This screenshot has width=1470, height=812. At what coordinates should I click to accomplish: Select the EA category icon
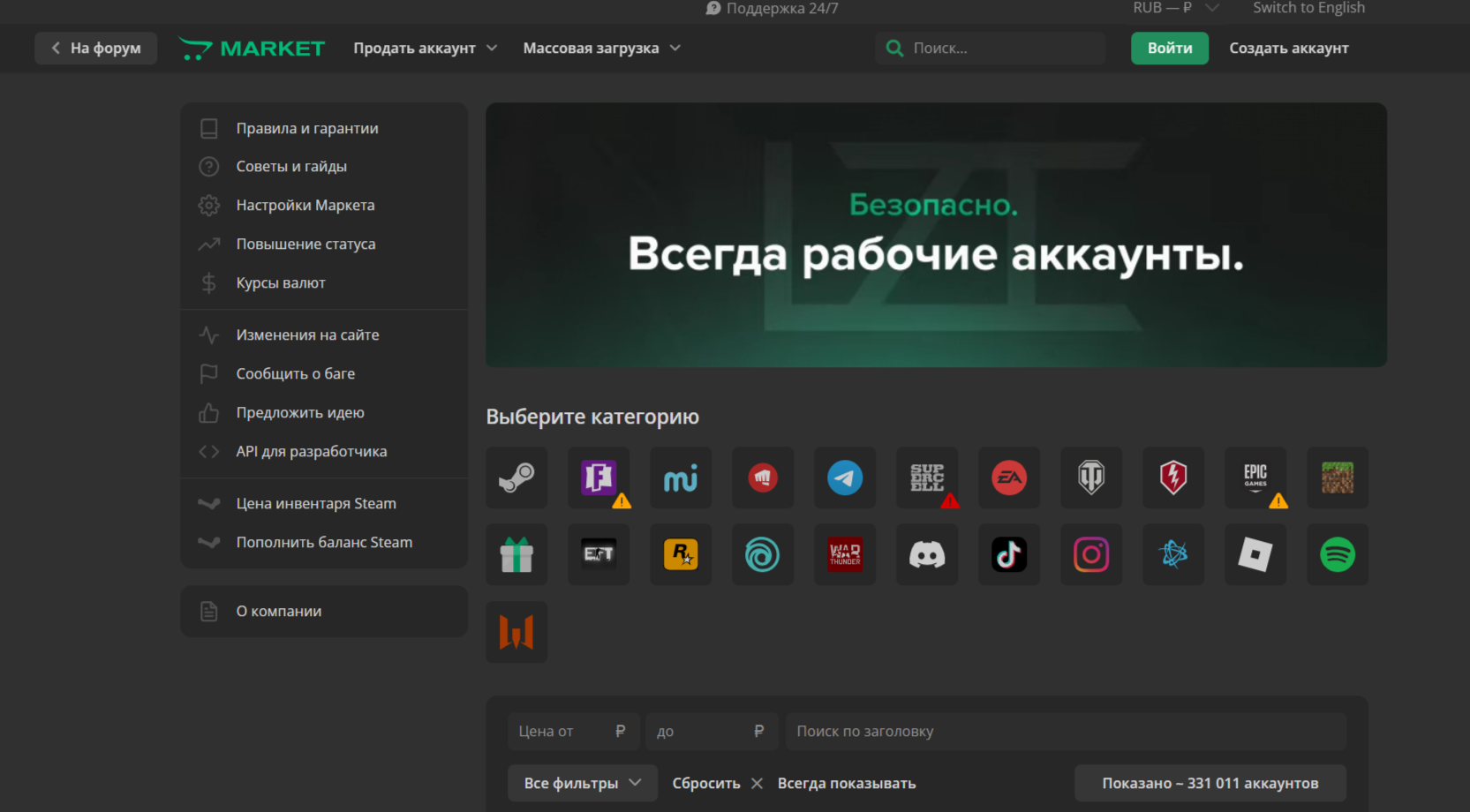pyautogui.click(x=1009, y=477)
